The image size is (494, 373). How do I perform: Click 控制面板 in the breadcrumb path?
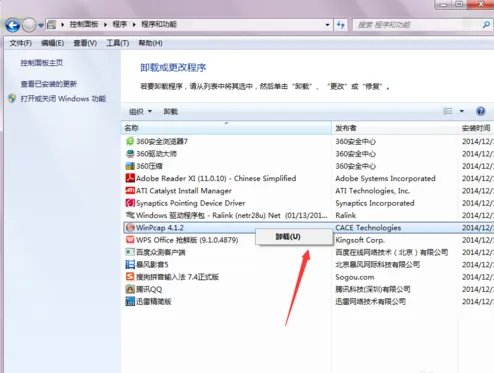pyautogui.click(x=84, y=24)
